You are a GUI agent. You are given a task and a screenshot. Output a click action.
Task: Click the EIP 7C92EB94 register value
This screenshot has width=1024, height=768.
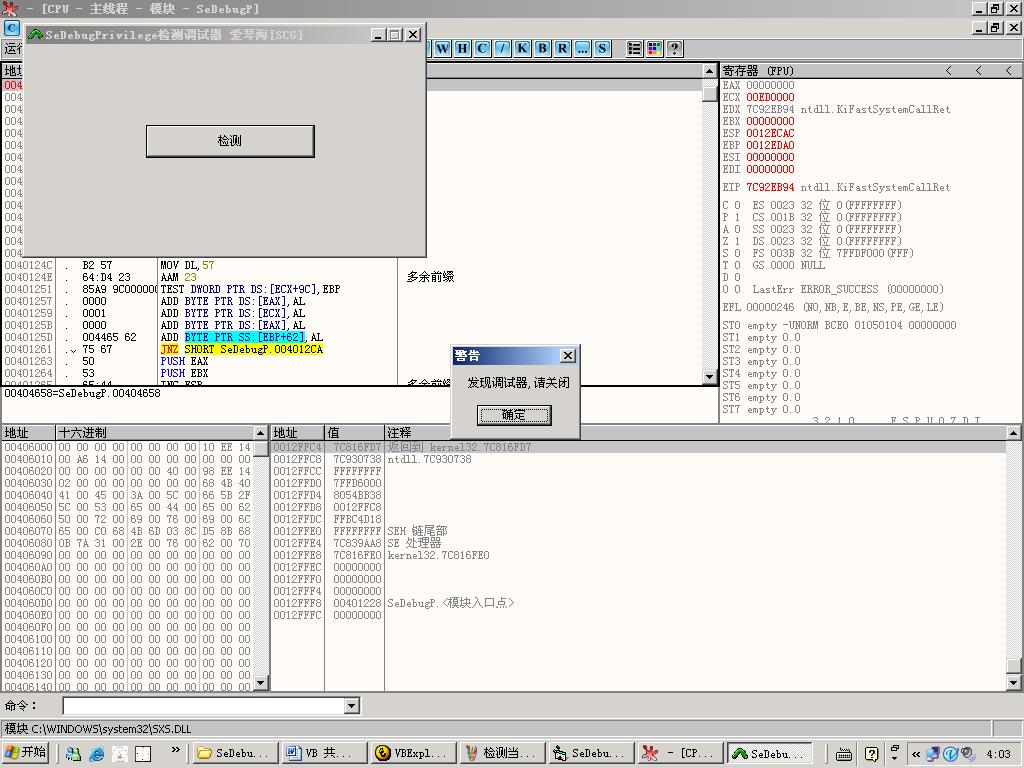770,187
